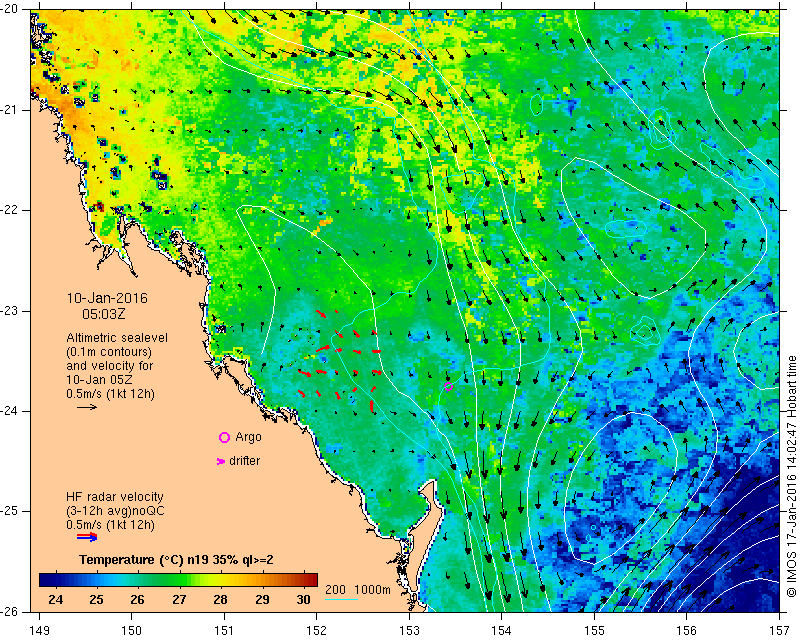Click longitude axis label 154
800x640 pixels.
[502, 631]
